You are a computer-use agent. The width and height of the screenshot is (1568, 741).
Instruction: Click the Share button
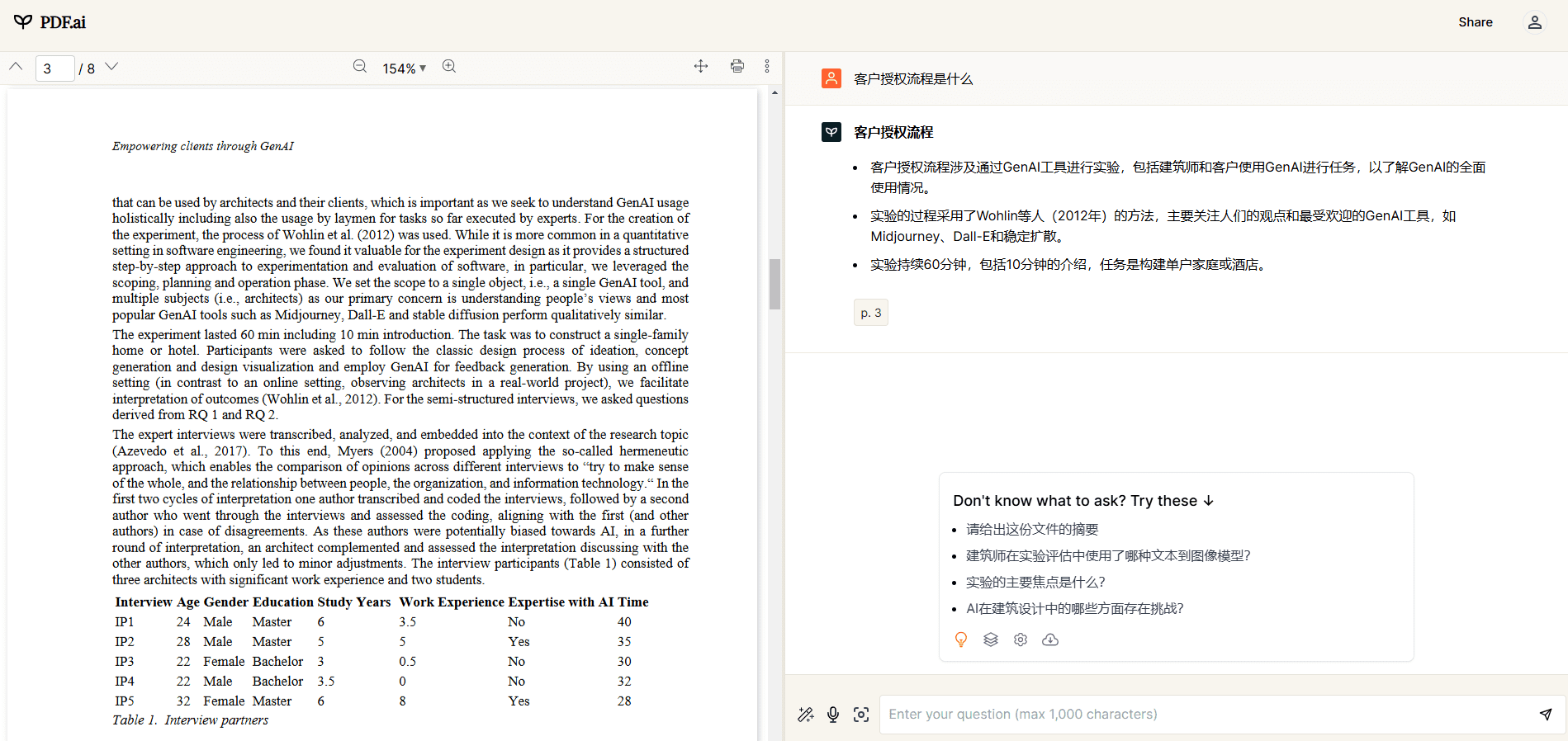pos(1475,22)
